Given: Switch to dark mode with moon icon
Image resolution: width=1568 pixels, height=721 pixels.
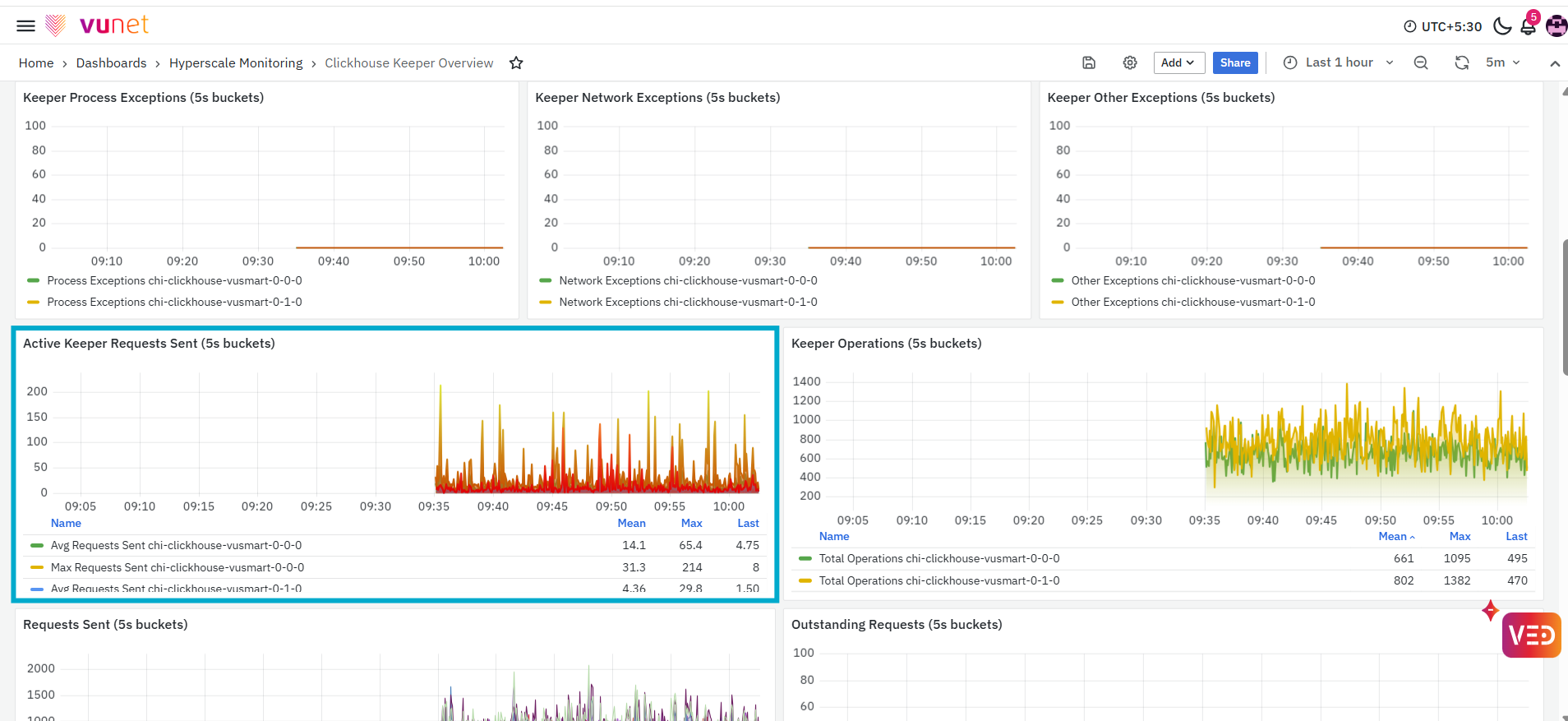Looking at the screenshot, I should (x=1502, y=25).
